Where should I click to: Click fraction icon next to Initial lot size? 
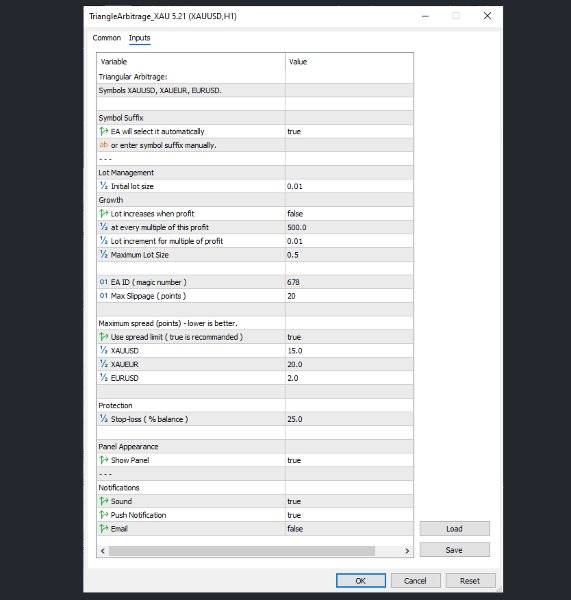tap(104, 186)
